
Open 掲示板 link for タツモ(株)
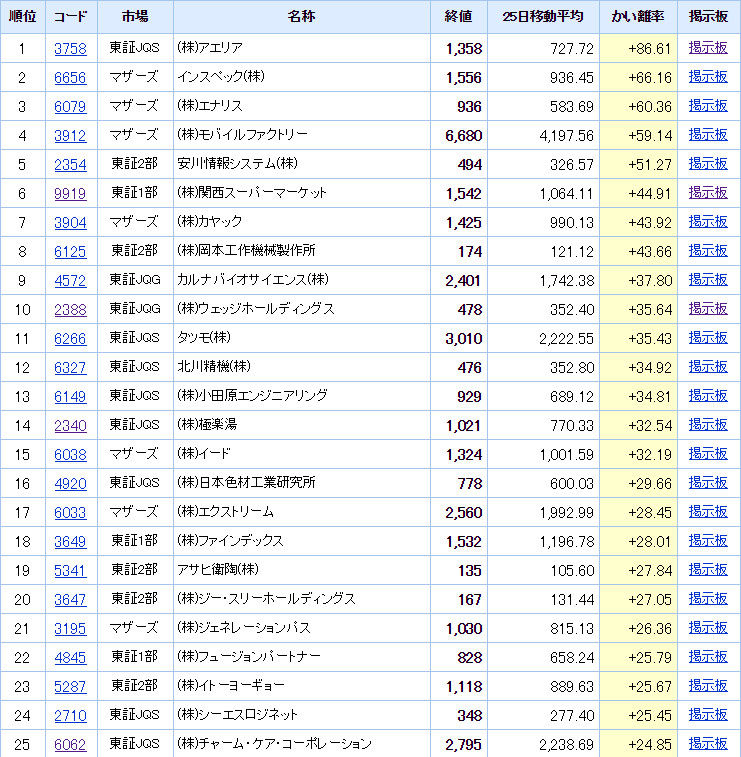pyautogui.click(x=708, y=337)
